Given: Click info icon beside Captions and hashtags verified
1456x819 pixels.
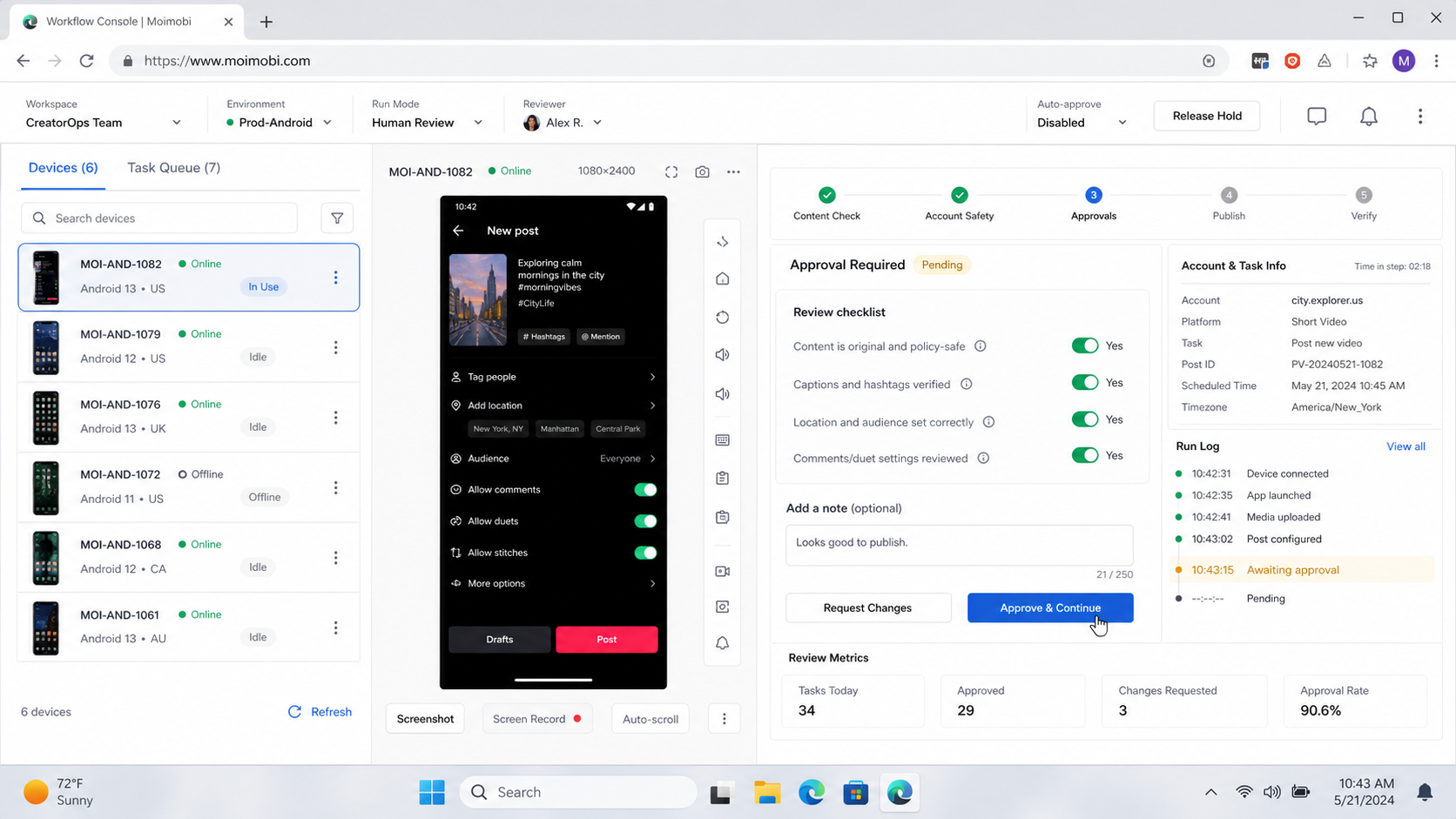Looking at the screenshot, I should (x=967, y=384).
